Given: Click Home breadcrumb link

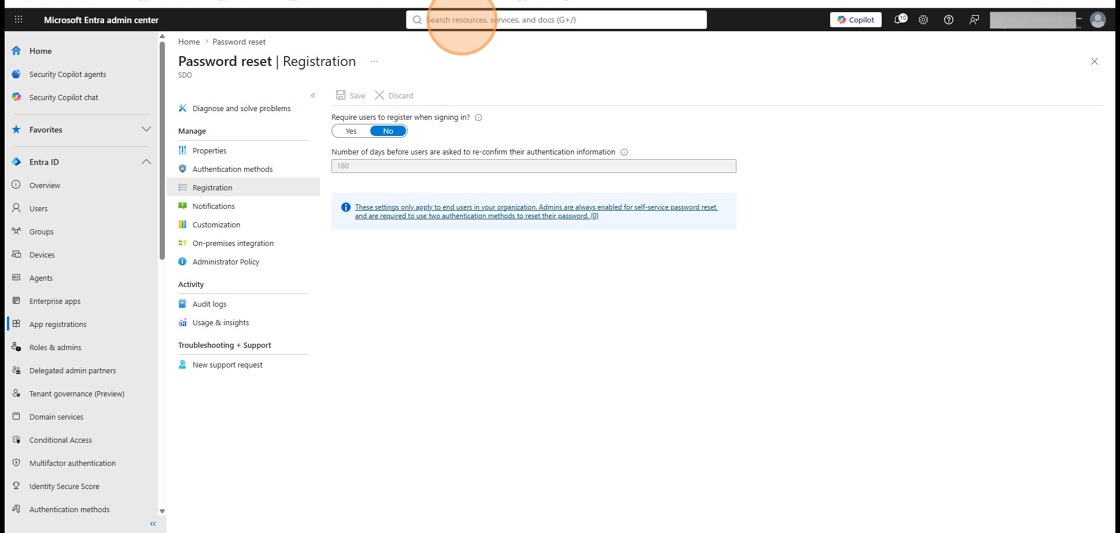Looking at the screenshot, I should 189,42.
